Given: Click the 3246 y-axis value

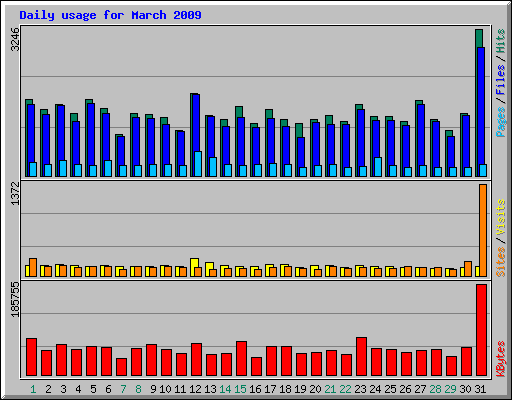Looking at the screenshot, I should coord(15,39).
